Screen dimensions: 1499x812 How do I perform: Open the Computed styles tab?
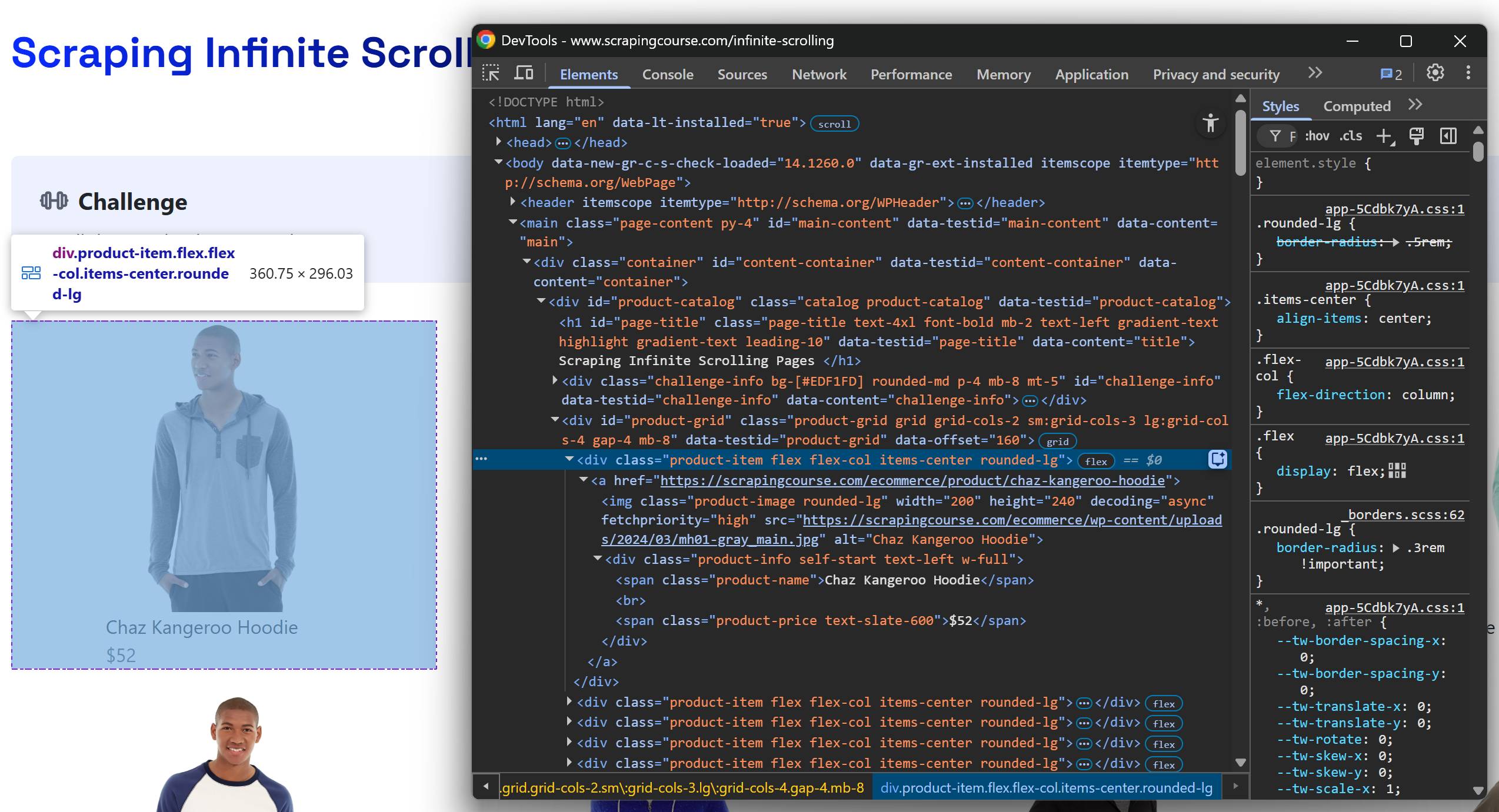(1357, 106)
